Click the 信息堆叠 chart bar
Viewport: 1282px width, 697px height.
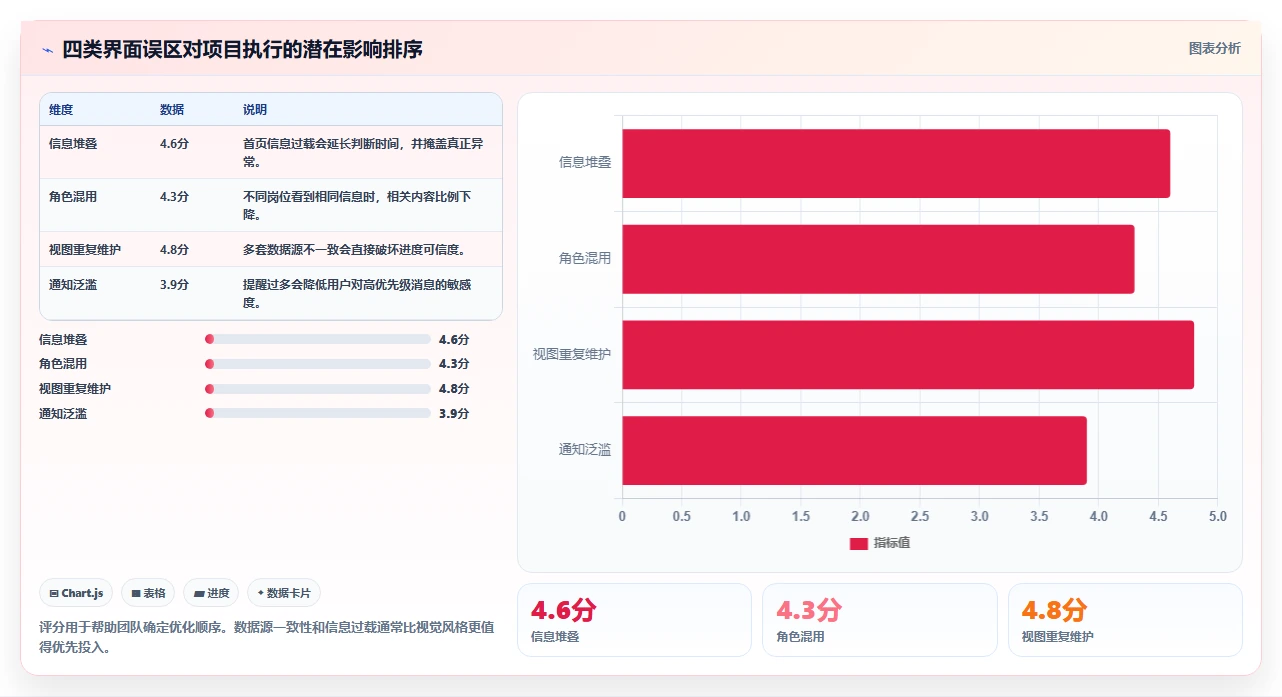[x=896, y=163]
